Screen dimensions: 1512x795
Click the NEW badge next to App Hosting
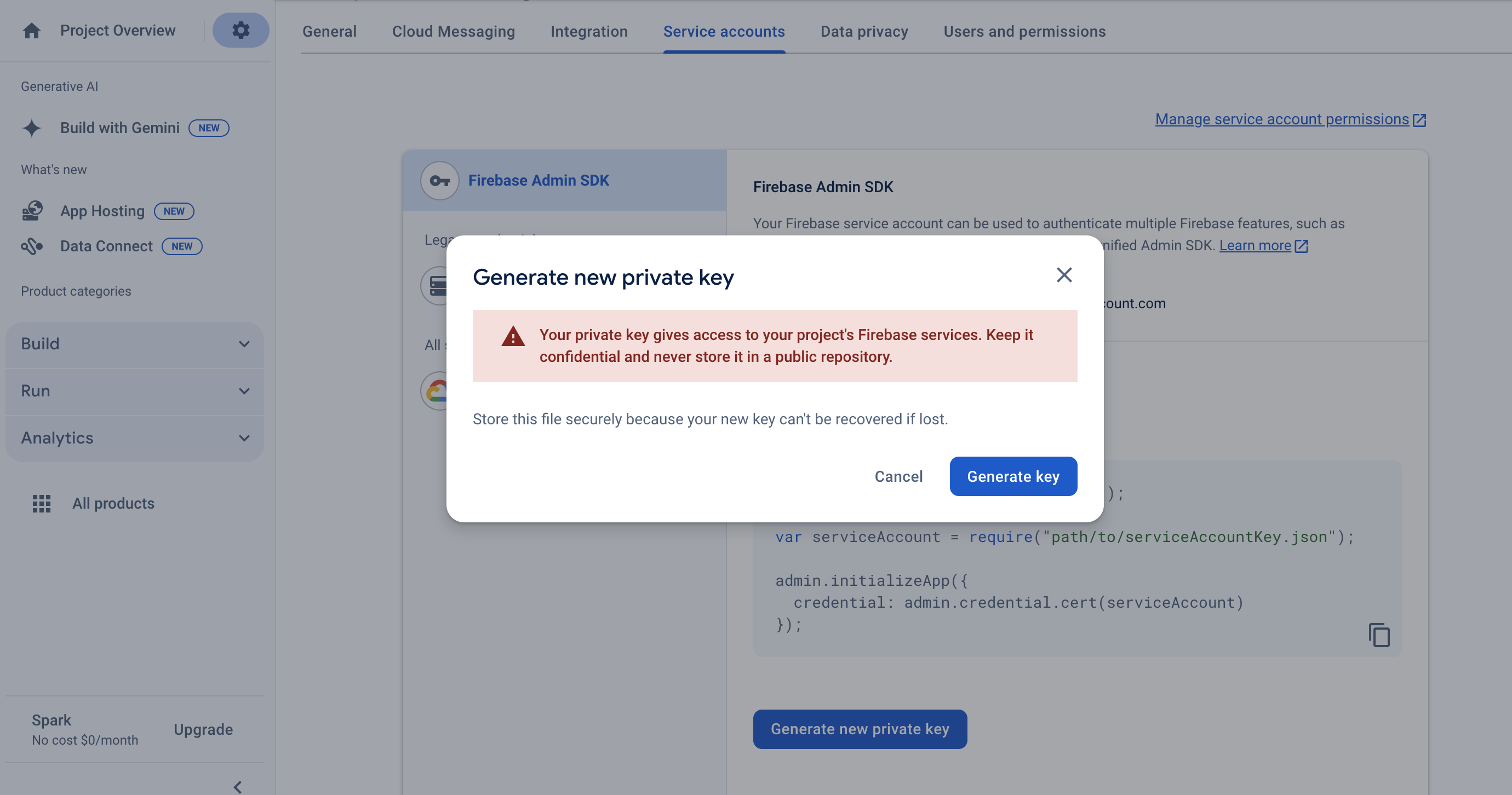pos(174,211)
